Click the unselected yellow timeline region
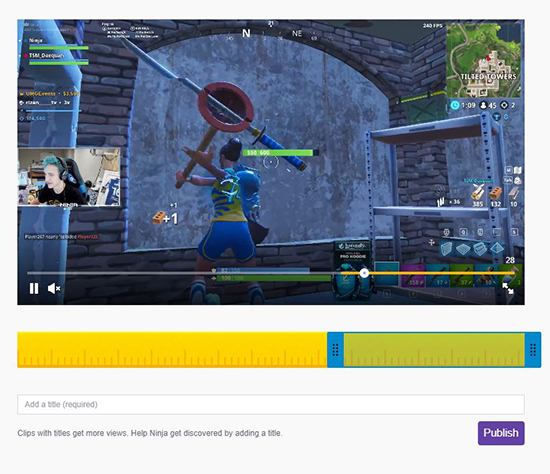550x474 pixels. (172, 349)
